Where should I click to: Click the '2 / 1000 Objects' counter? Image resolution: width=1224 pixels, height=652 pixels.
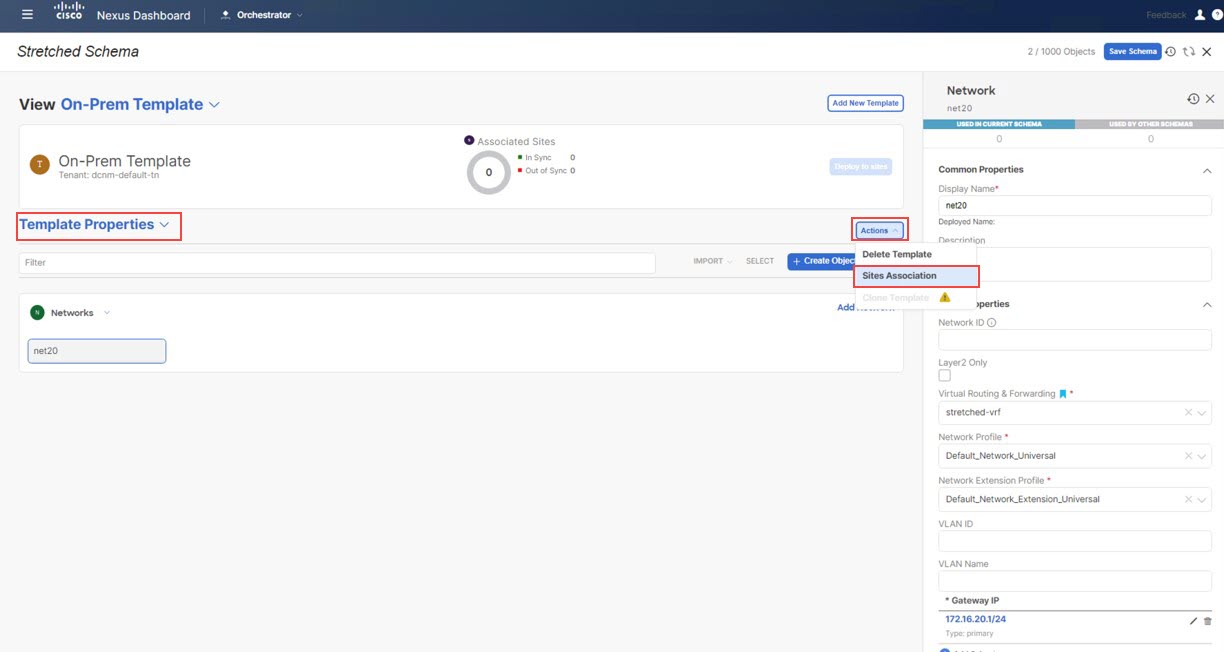(x=1061, y=52)
